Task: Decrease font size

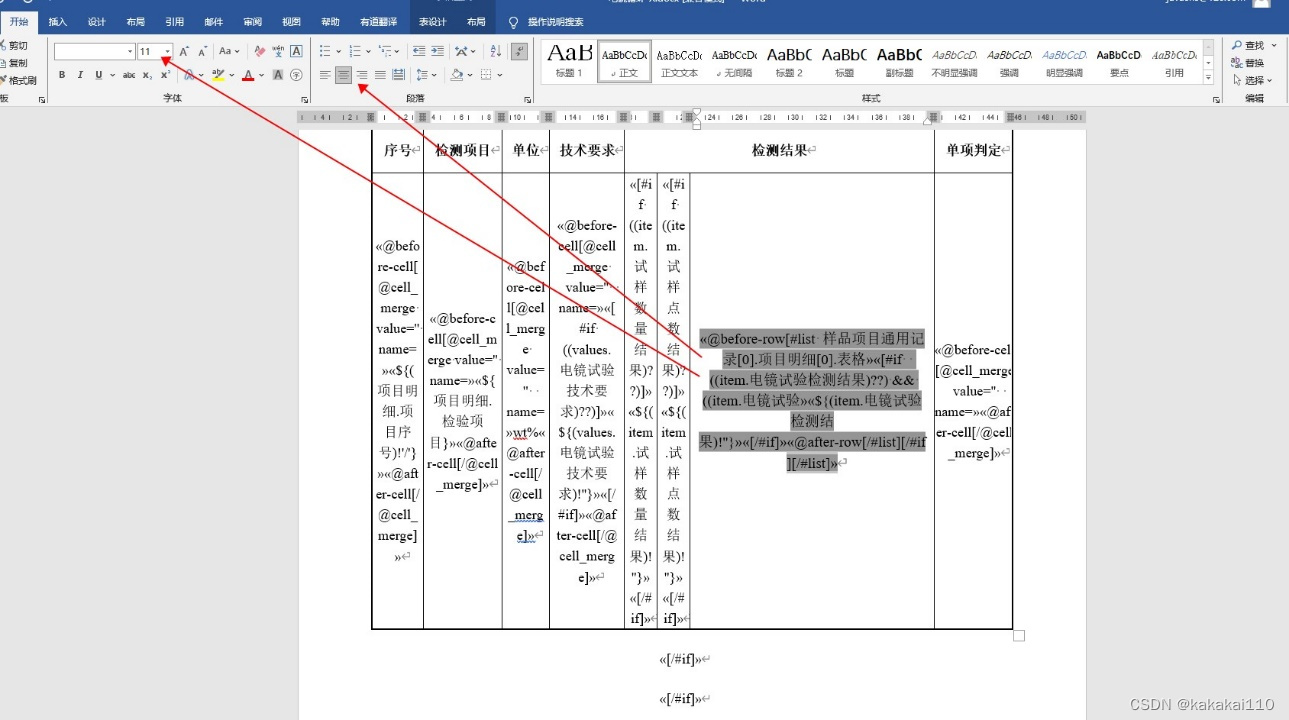Action: coord(203,51)
